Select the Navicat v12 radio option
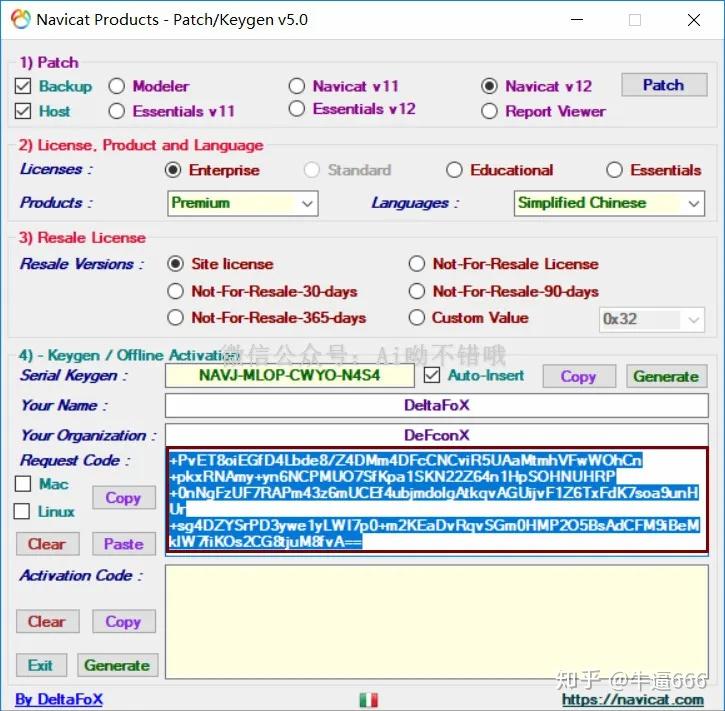Image resolution: width=725 pixels, height=711 pixels. tap(489, 86)
